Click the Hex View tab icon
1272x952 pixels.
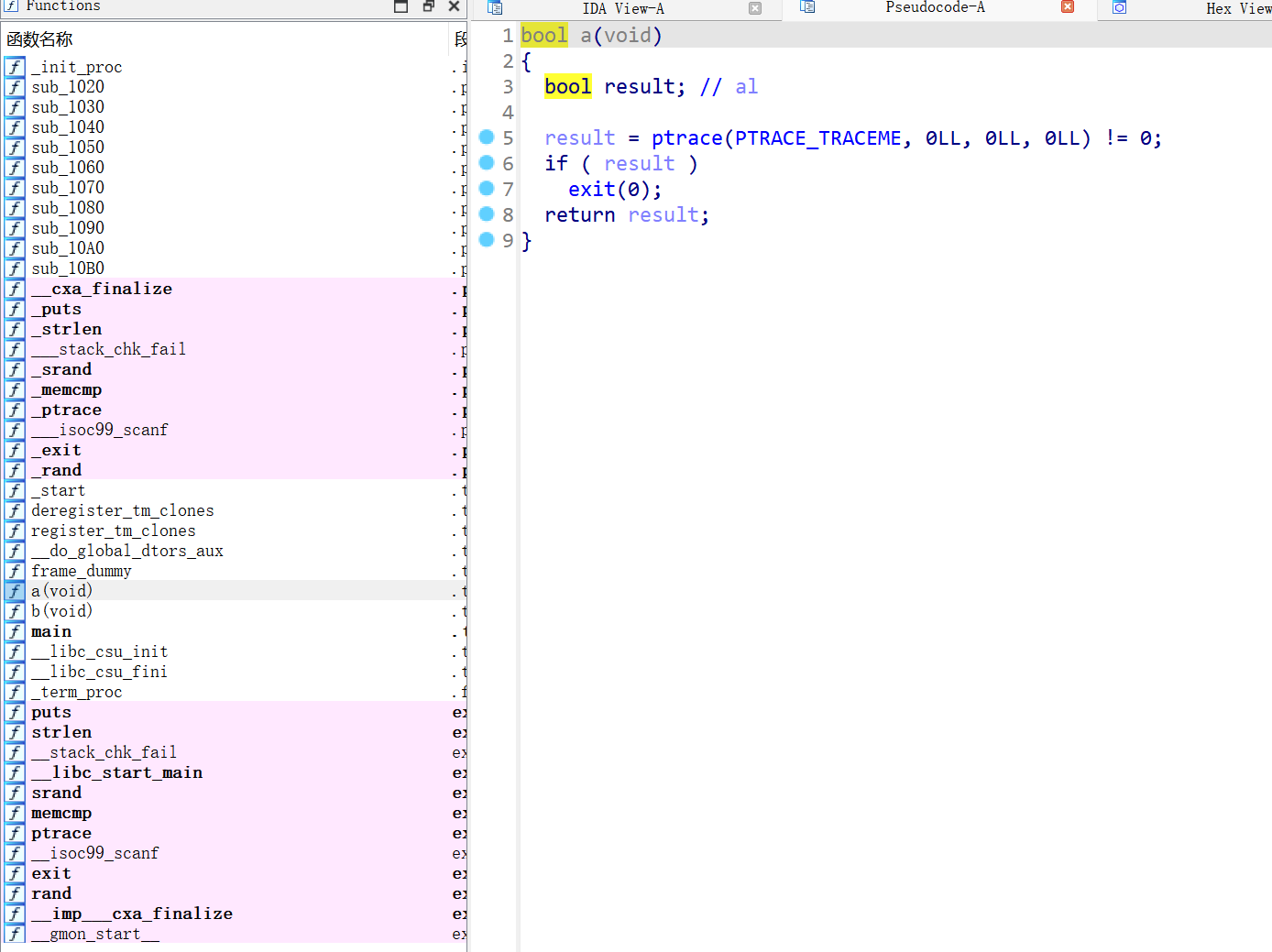[1119, 8]
